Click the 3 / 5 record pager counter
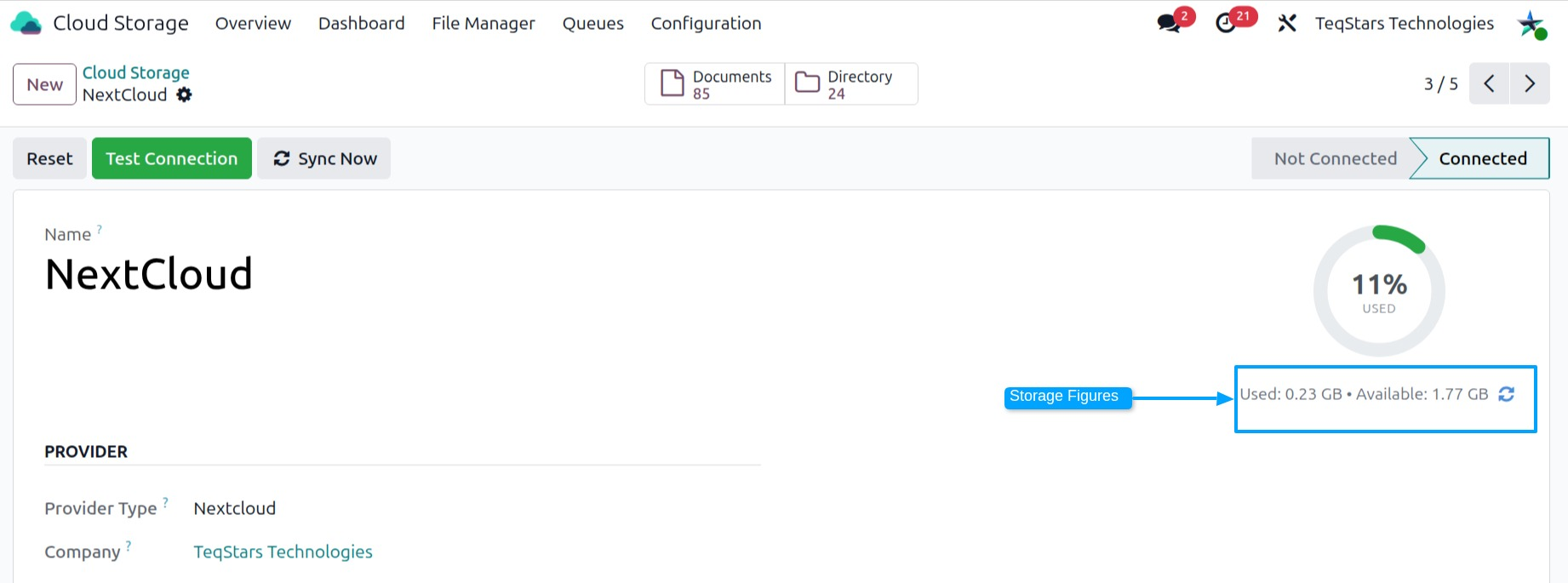The height and width of the screenshot is (583, 1568). (x=1440, y=83)
